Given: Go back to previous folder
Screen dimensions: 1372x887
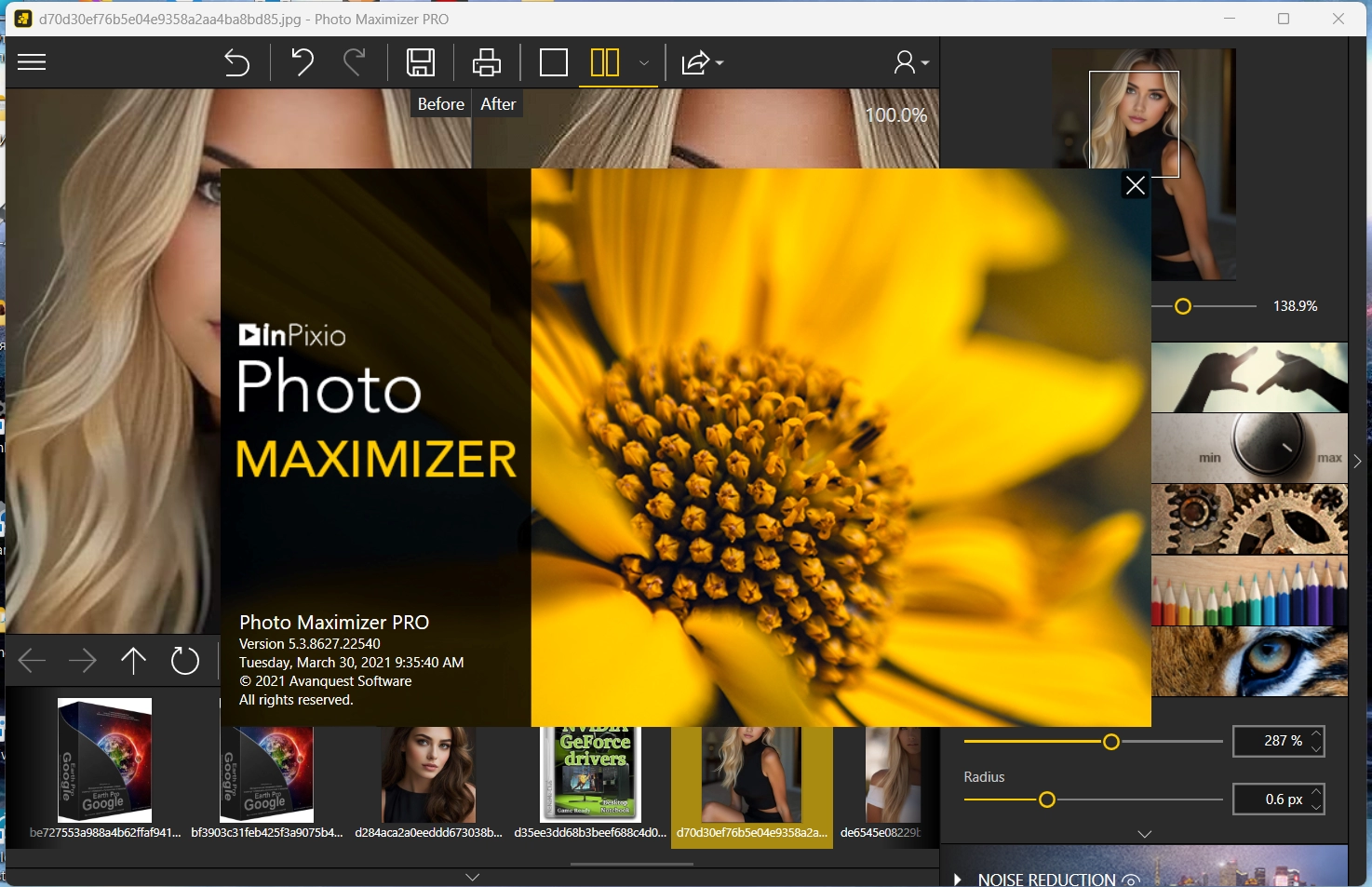Looking at the screenshot, I should tap(32, 661).
